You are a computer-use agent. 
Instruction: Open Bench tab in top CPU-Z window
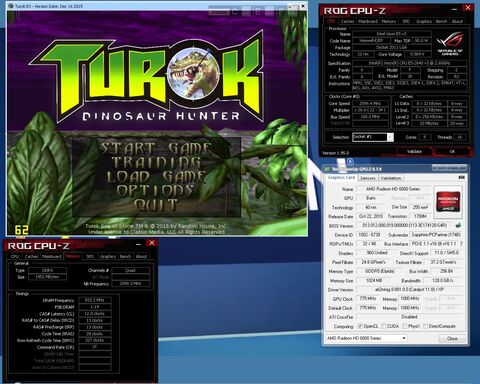pyautogui.click(x=441, y=21)
